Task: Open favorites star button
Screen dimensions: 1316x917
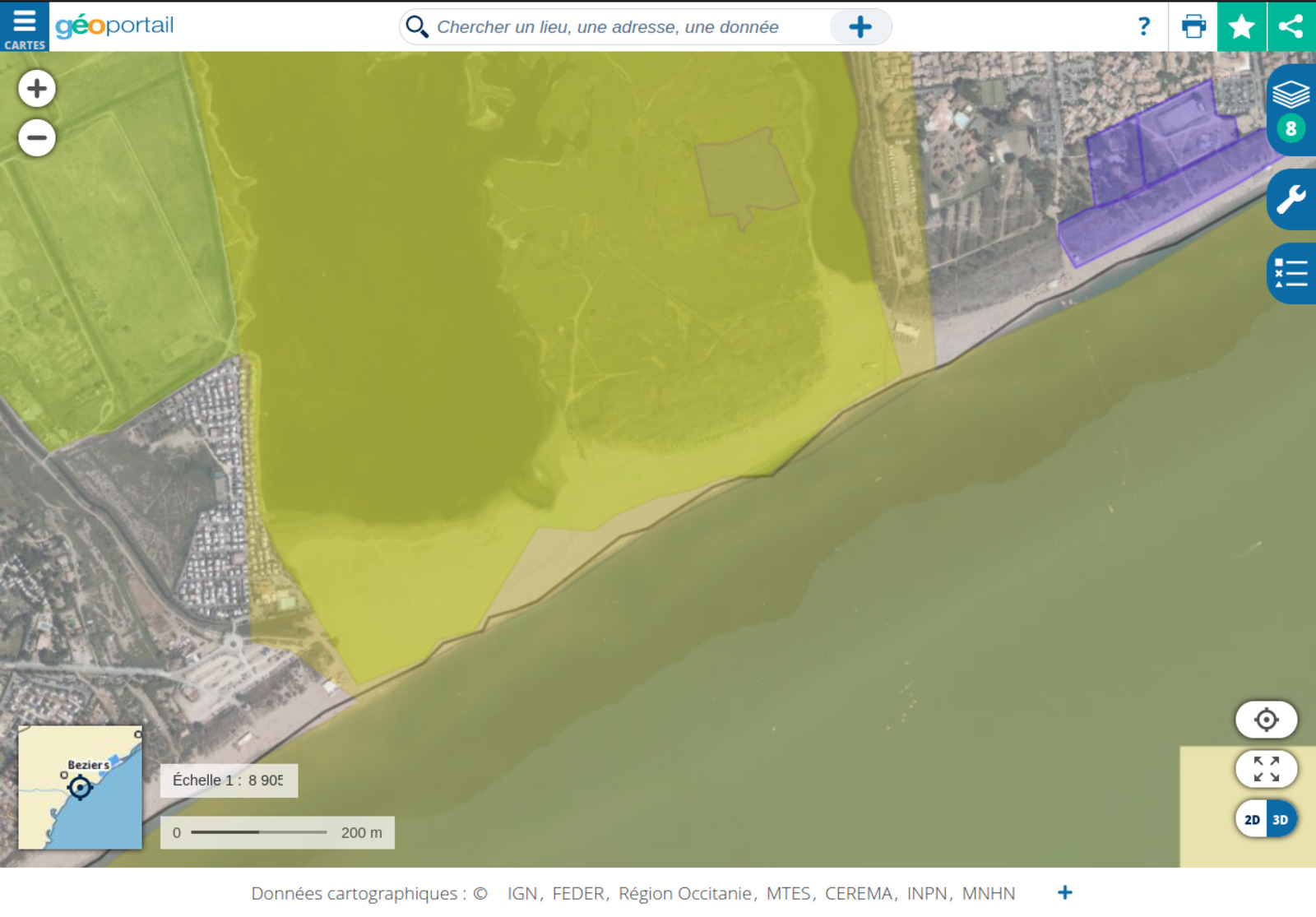Action: click(1241, 27)
